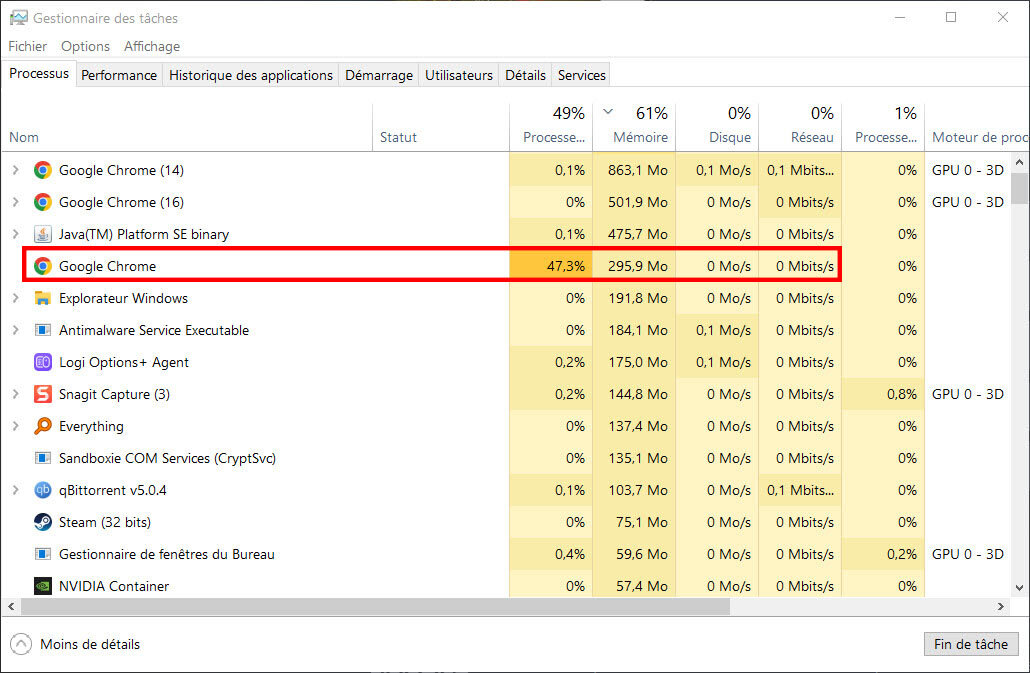Expand the Java(TM) Platform SE binary row

(x=16, y=234)
